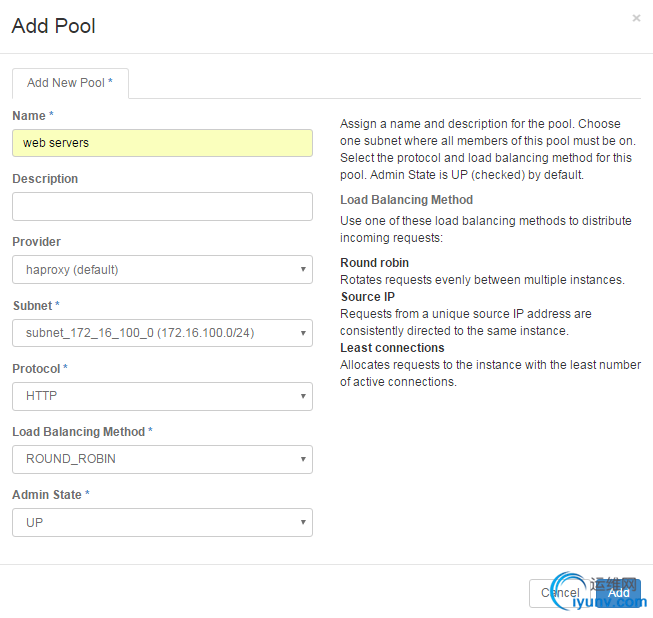Click the Admin State form label
653x618 pixels.
click(47, 494)
